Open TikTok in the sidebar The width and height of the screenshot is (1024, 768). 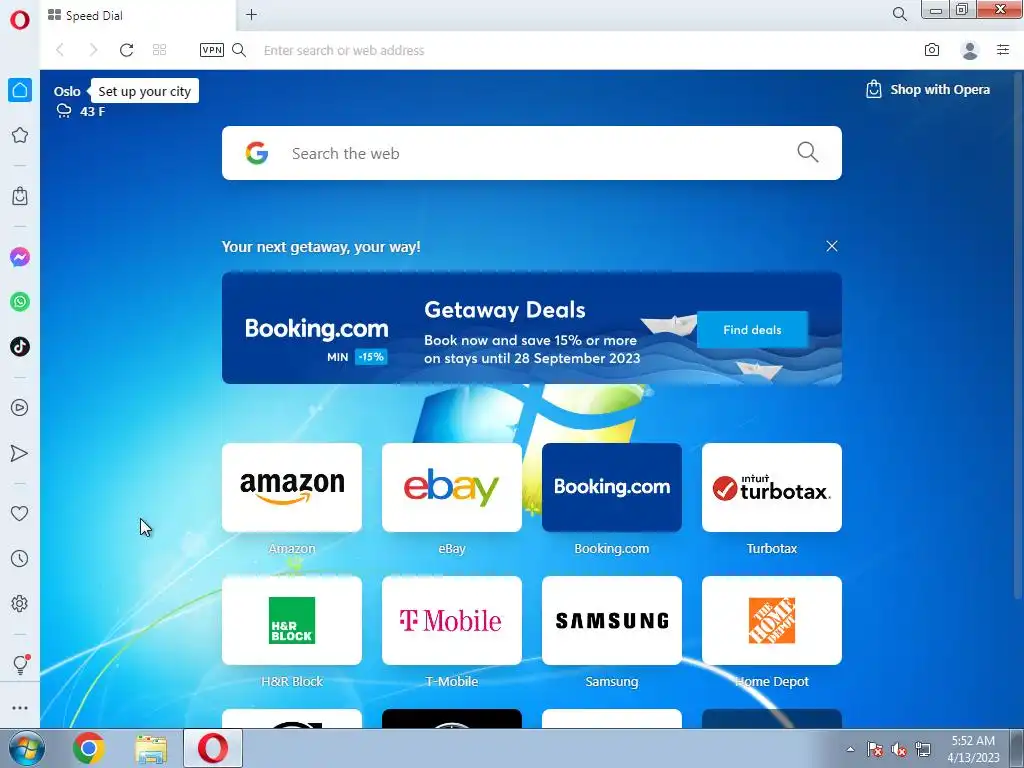point(20,347)
